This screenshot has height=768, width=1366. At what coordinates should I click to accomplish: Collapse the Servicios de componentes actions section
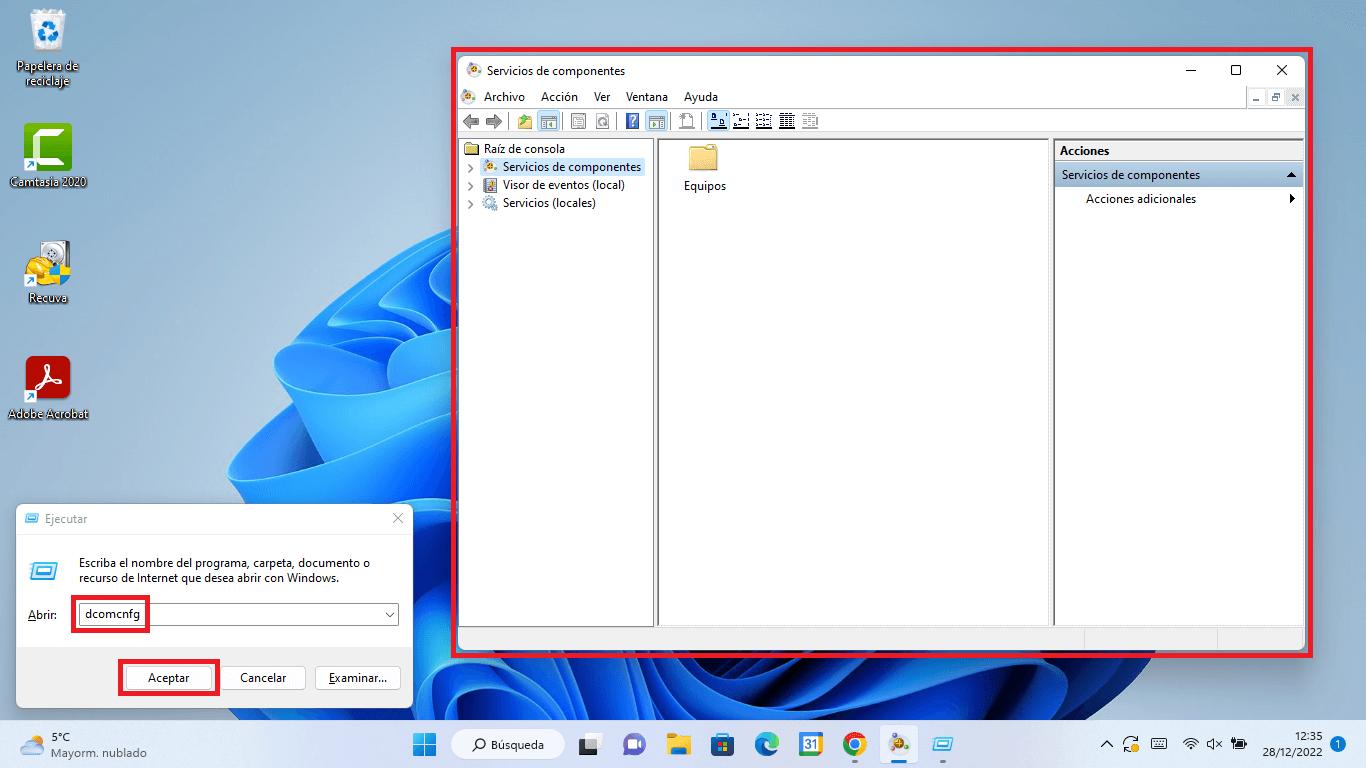[1292, 175]
